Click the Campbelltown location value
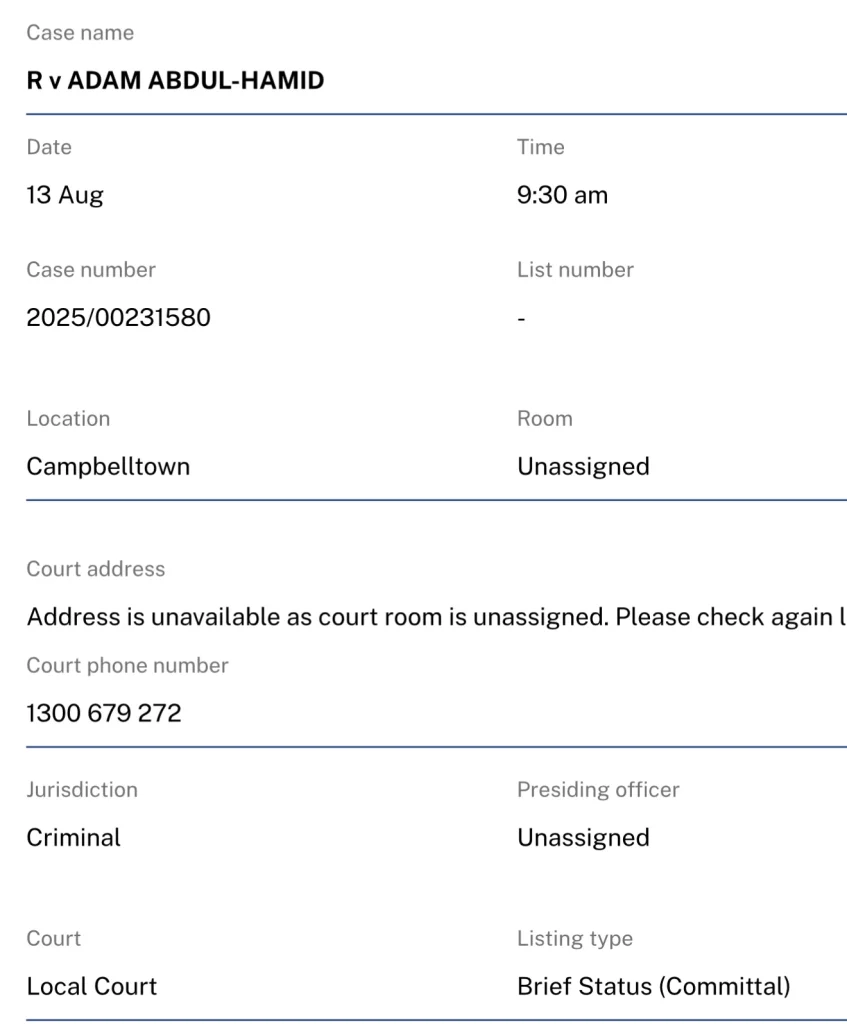The image size is (847, 1024). [x=108, y=466]
